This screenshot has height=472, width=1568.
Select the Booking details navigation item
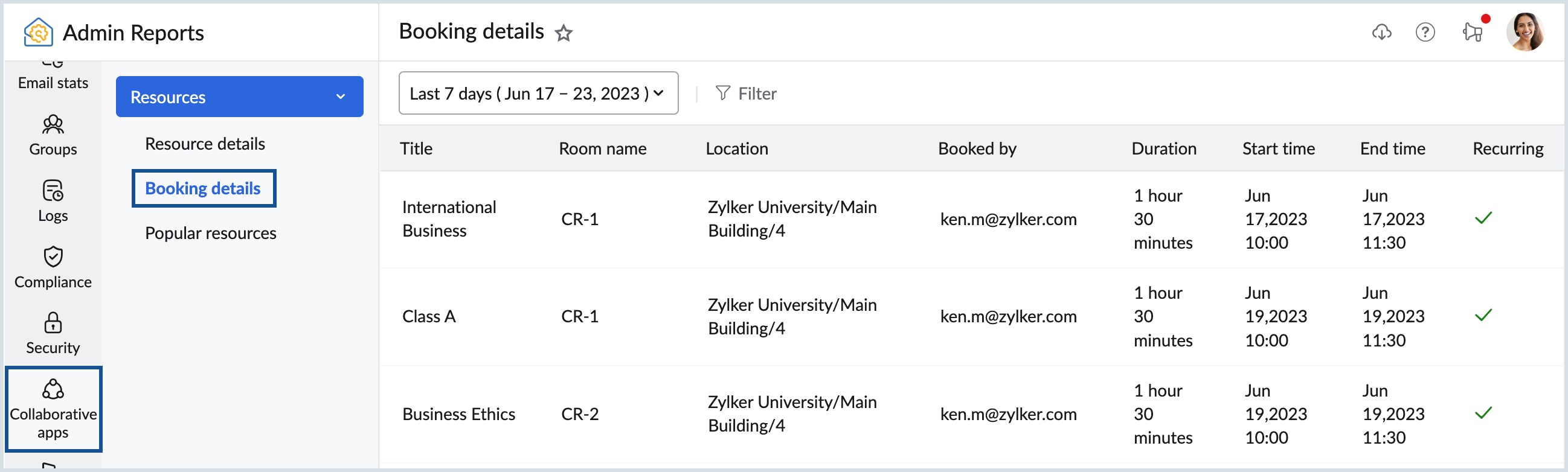204,188
